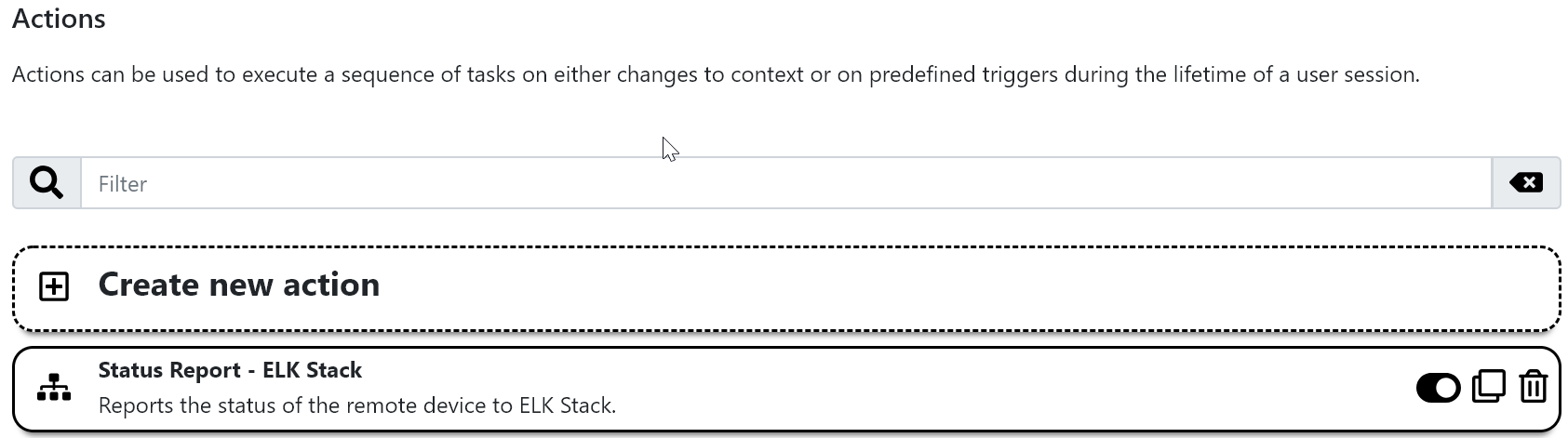
Task: Toggle the Status Report - ELK Stack switch
Action: [x=1438, y=388]
